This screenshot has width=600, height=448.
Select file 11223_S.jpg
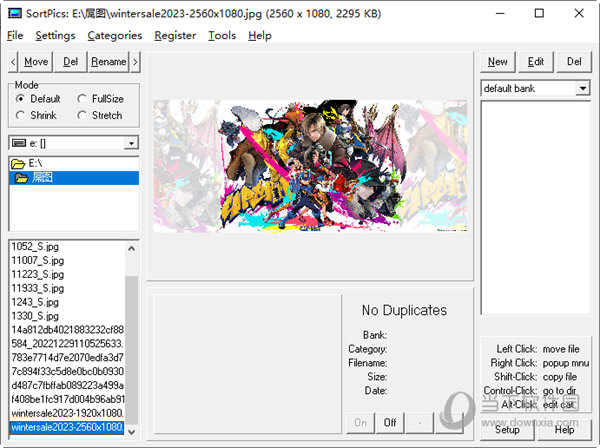click(67, 274)
